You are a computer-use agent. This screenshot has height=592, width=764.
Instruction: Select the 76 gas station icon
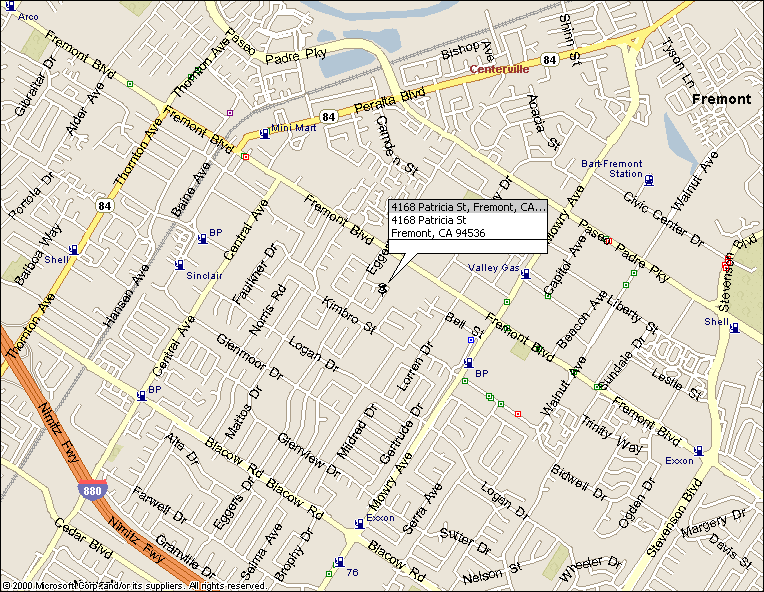tap(339, 562)
